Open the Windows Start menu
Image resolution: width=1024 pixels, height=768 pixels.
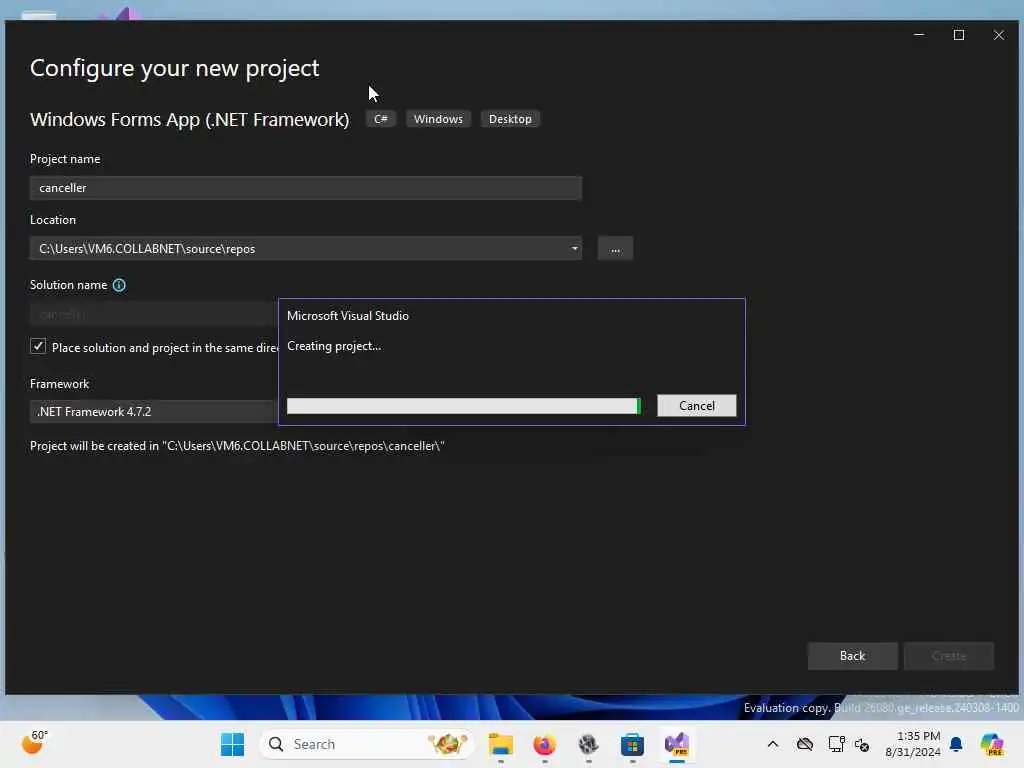pos(232,744)
